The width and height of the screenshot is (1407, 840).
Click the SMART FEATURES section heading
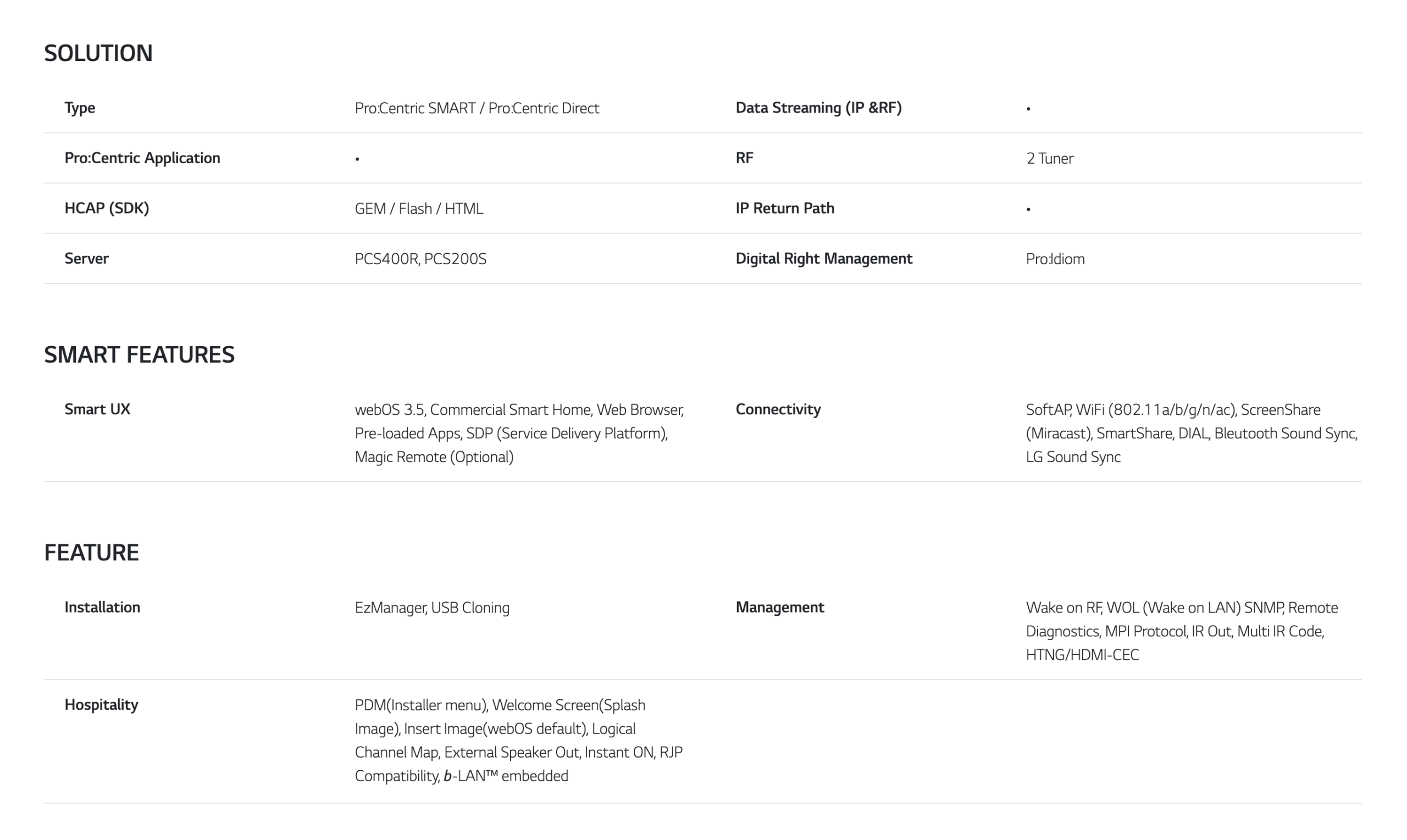coord(139,355)
